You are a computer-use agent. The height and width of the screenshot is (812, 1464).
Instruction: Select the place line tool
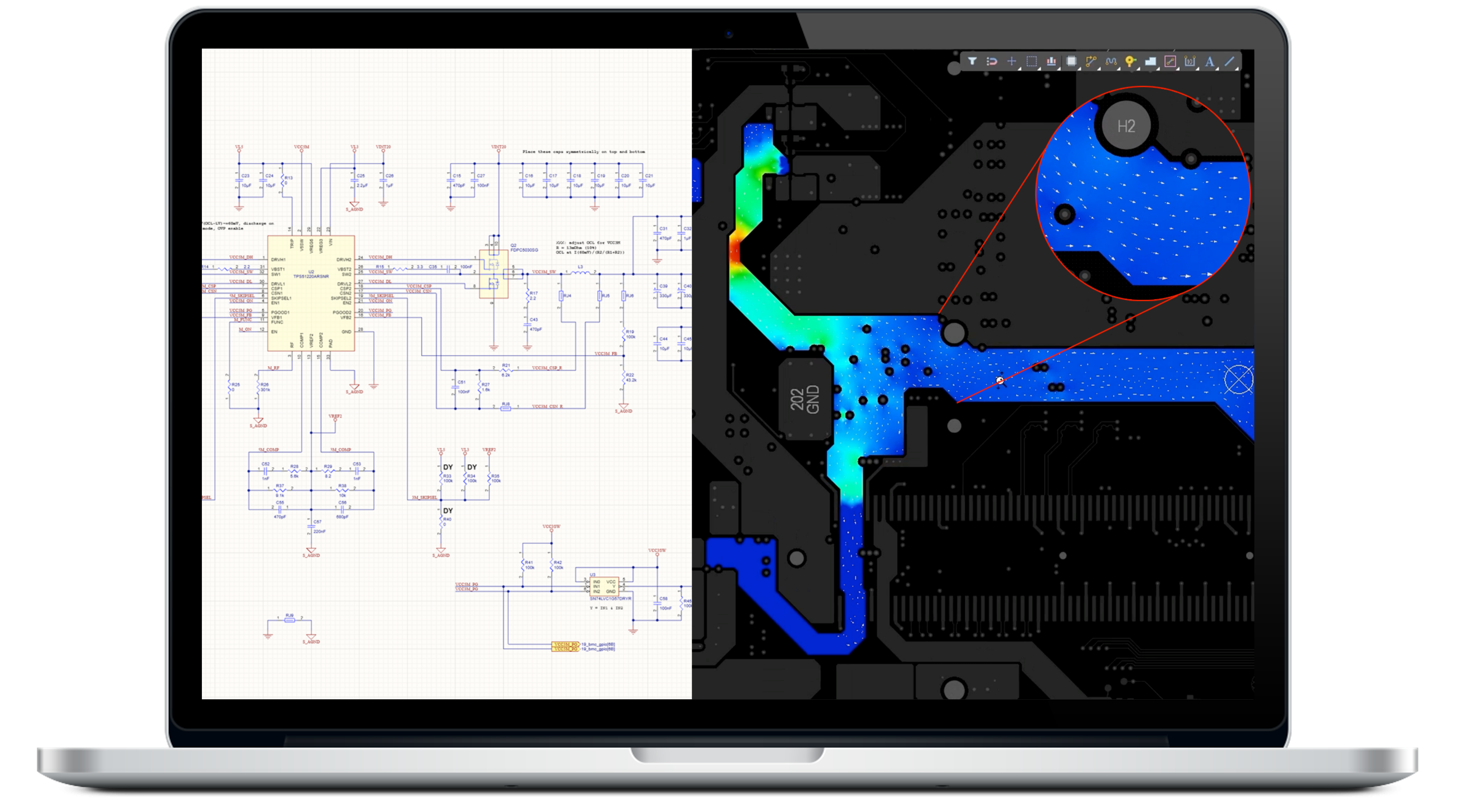[1229, 61]
